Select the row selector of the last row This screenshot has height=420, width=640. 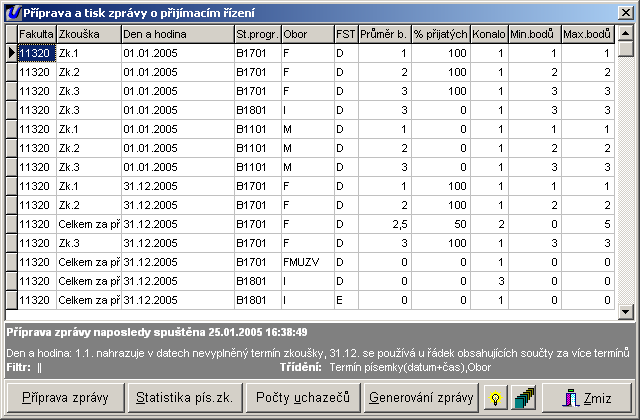tap(11, 300)
